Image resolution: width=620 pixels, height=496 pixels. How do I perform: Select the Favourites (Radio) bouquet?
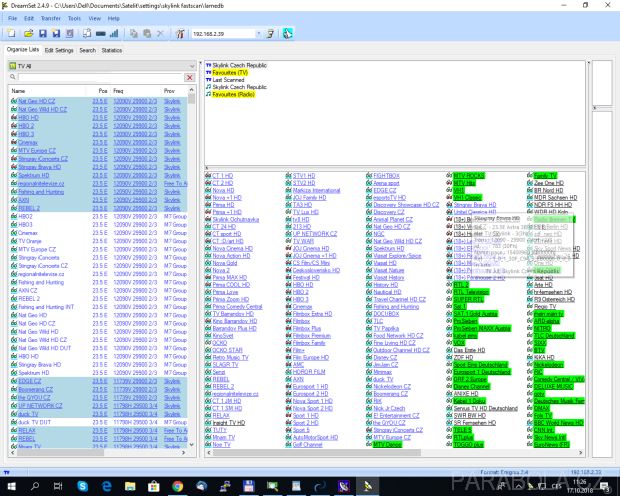(233, 95)
